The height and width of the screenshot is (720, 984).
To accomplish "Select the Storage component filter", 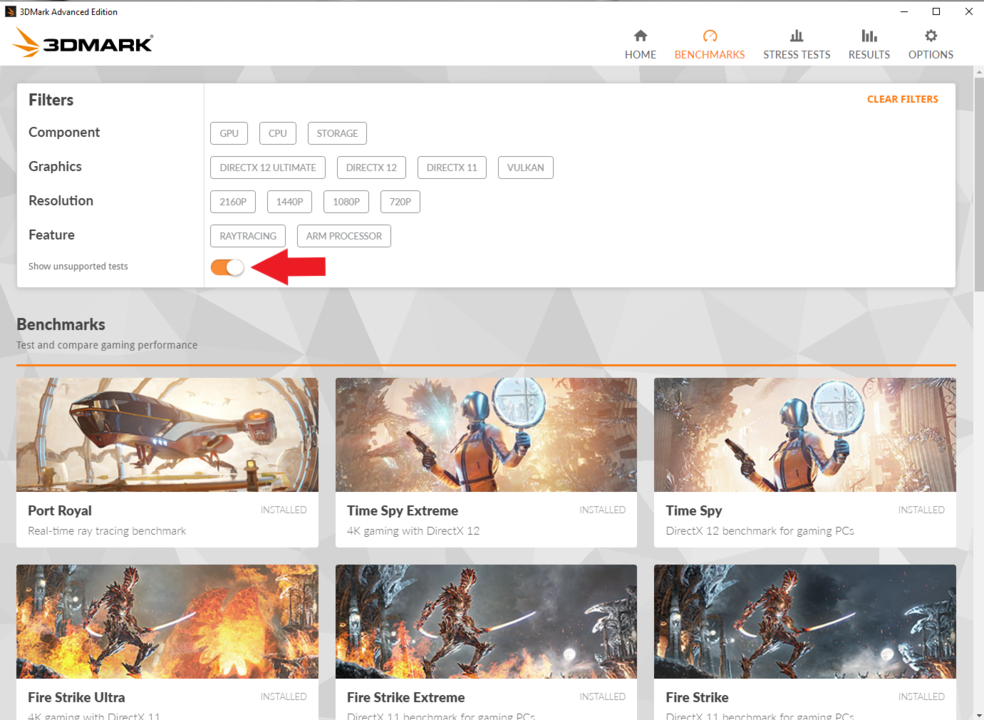I will tap(337, 133).
